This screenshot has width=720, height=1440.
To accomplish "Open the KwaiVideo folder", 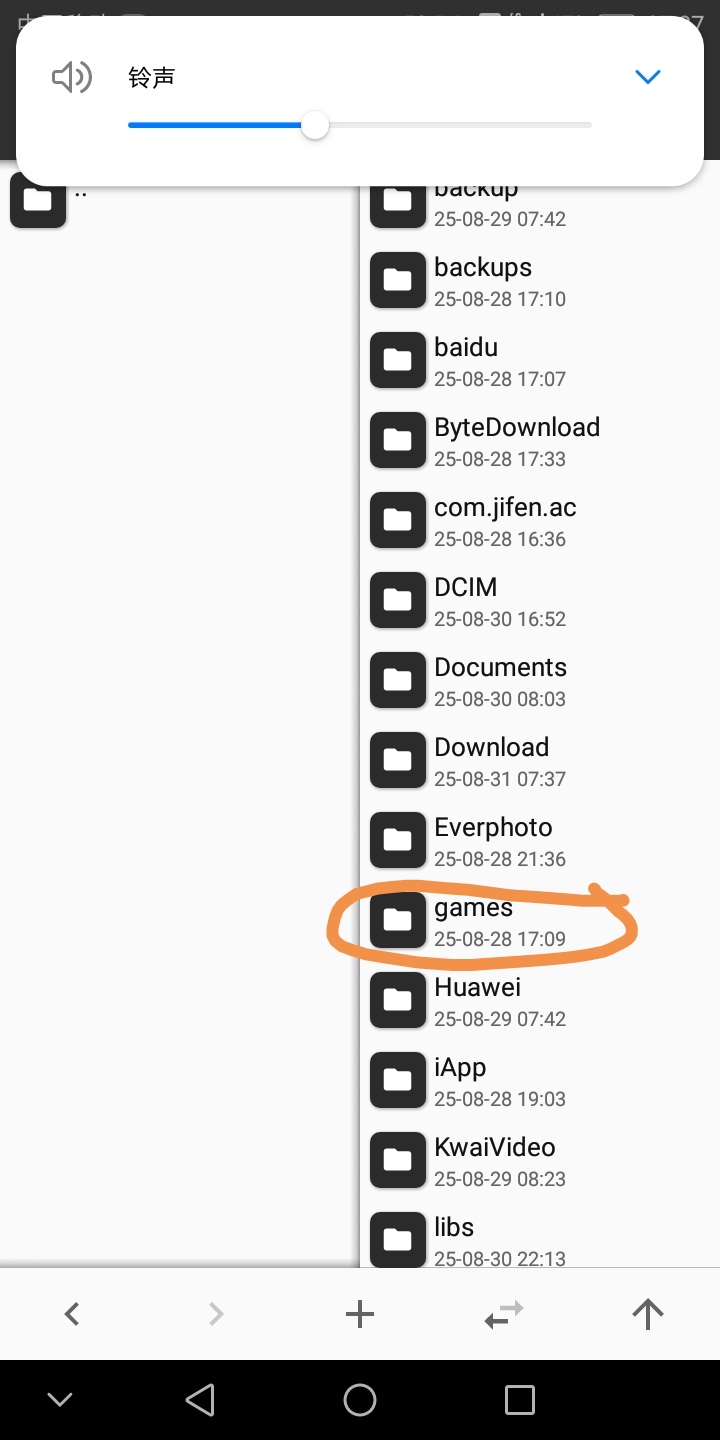I will pyautogui.click(x=540, y=1160).
